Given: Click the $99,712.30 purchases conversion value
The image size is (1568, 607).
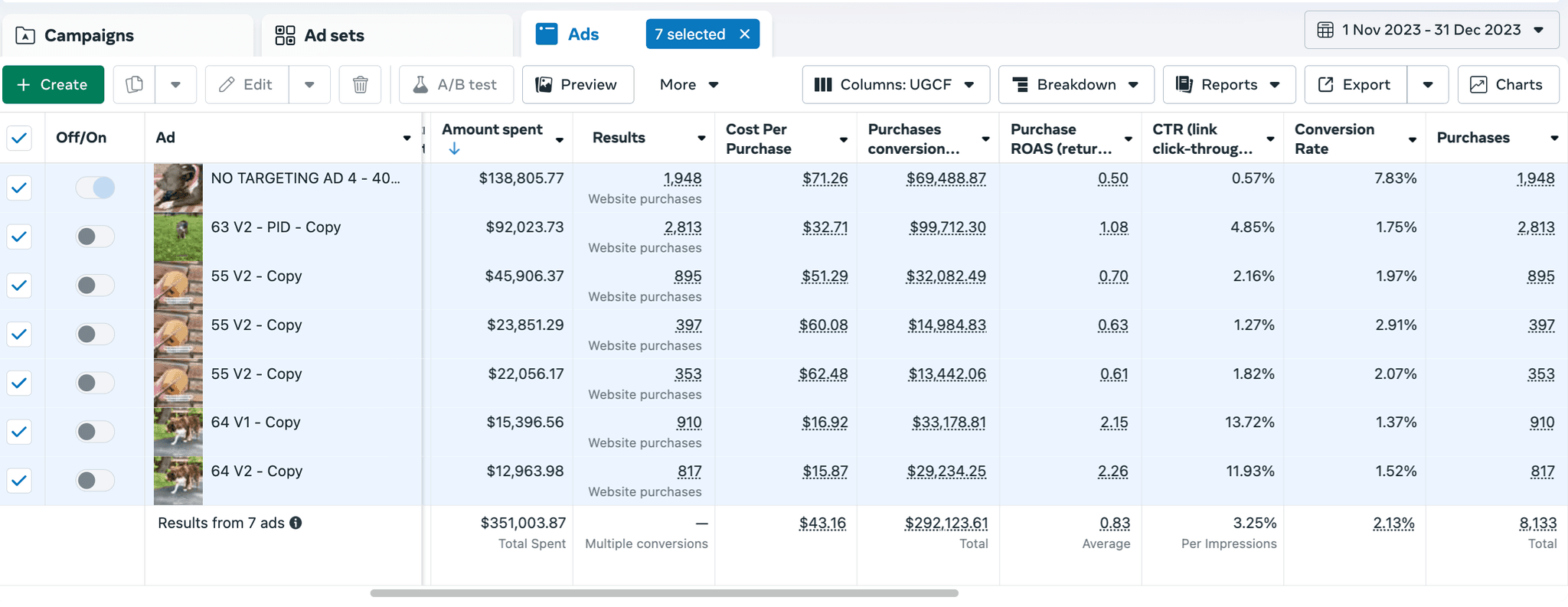Looking at the screenshot, I should click(948, 227).
